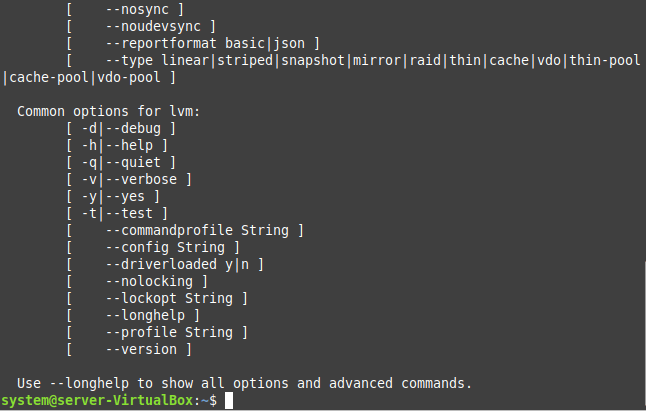The image size is (646, 411).
Task: Click the -y|--yes option line
Action: point(113,196)
